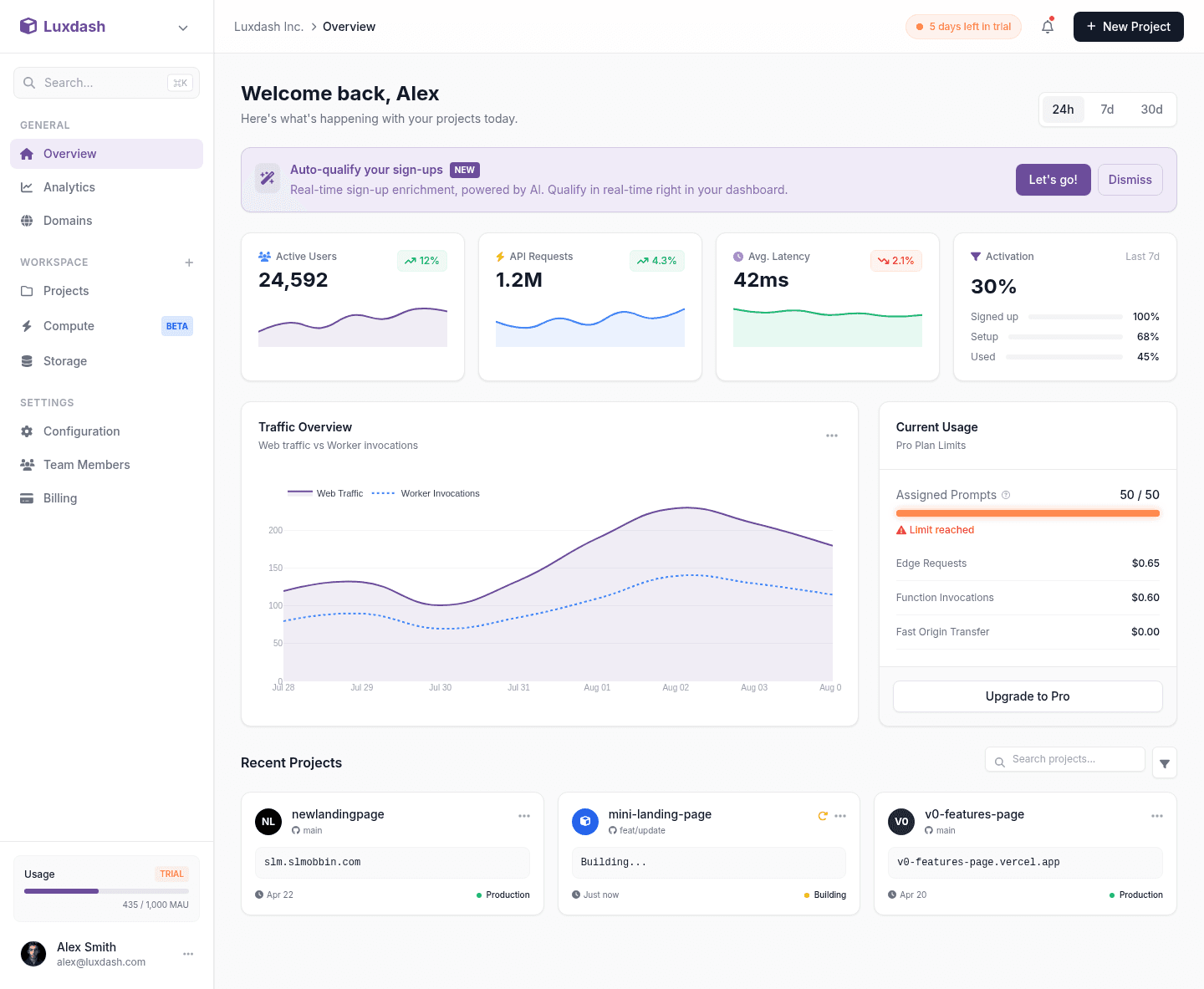Click the Setup 68% progress bar
This screenshot has height=989, width=1204.
click(1065, 337)
